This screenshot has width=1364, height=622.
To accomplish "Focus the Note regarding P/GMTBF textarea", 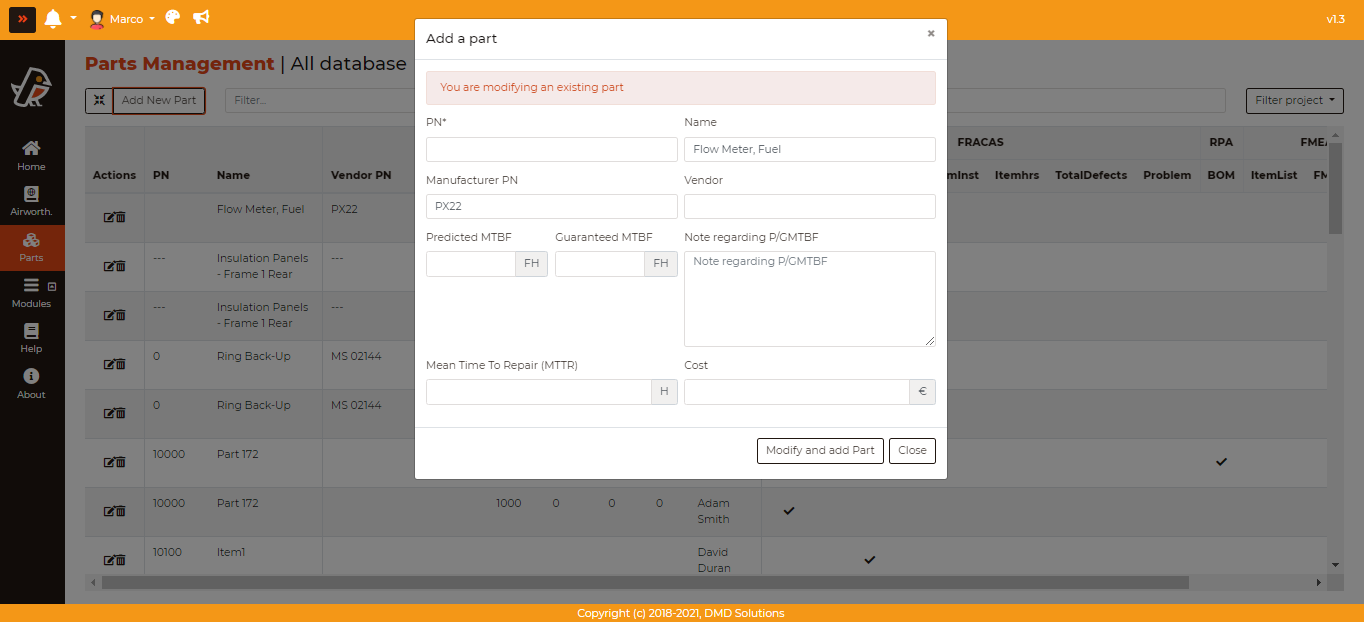I will point(809,299).
